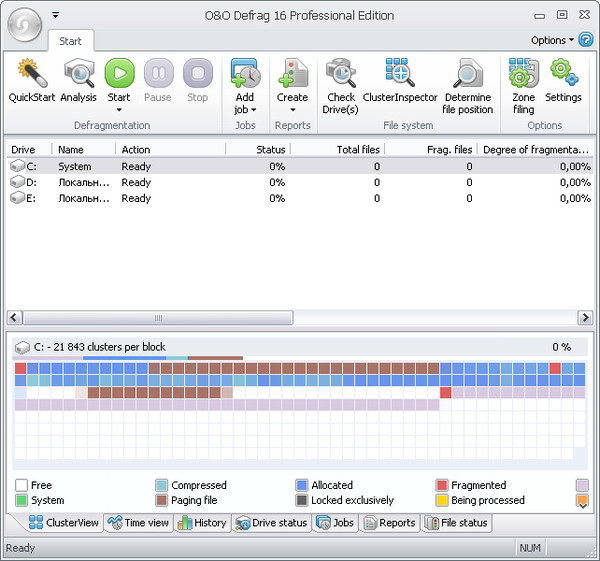600x561 pixels.
Task: Open the quick access toolbar arrow
Action: 56,15
